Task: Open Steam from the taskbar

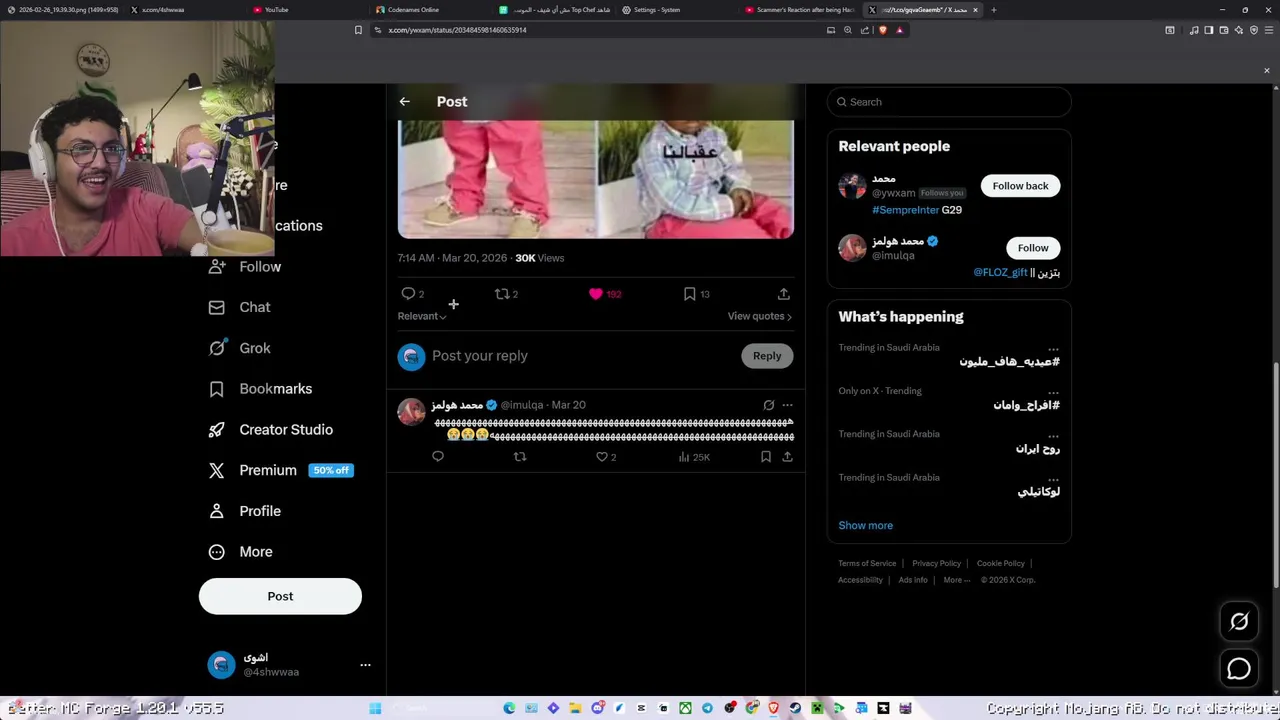Action: click(795, 708)
